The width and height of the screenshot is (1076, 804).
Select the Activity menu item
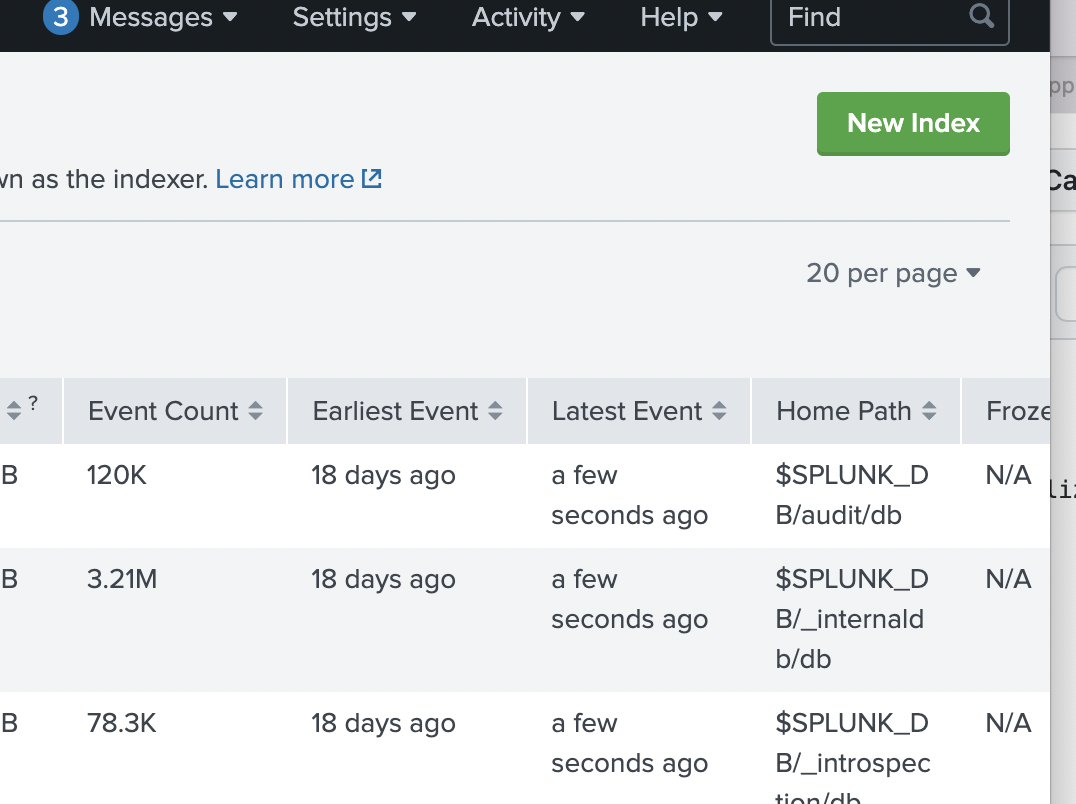coord(517,17)
